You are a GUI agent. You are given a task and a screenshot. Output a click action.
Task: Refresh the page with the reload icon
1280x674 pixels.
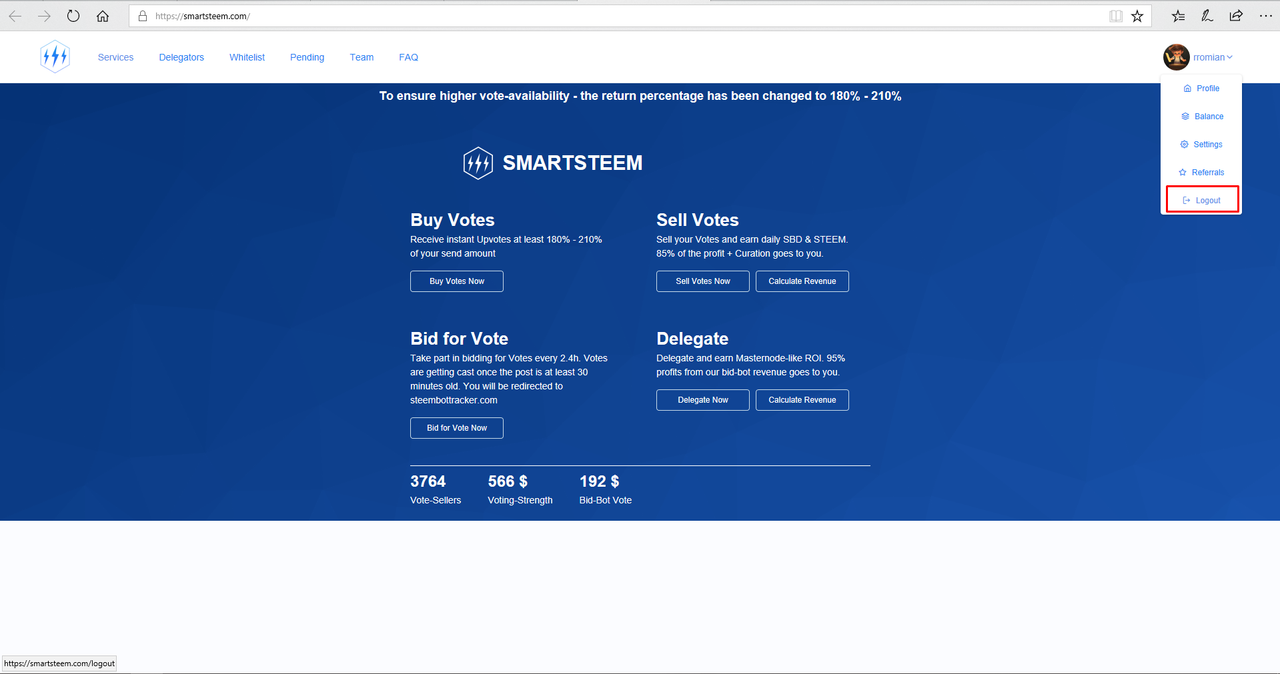click(x=73, y=16)
